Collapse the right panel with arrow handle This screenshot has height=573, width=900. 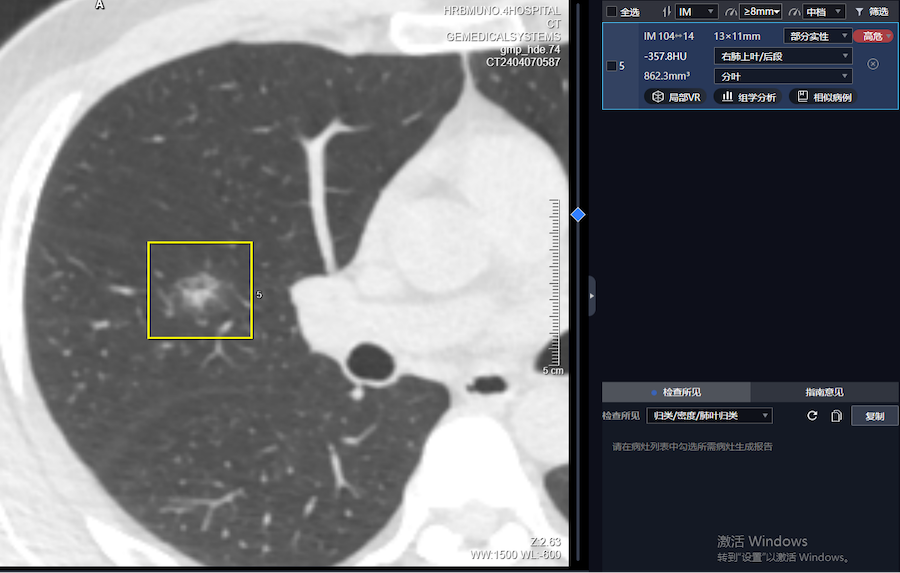point(592,296)
